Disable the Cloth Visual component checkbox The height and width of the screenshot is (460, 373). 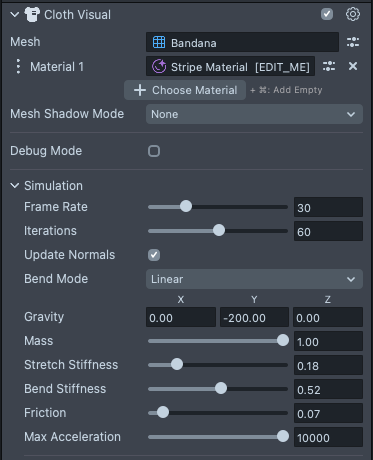pyautogui.click(x=327, y=14)
